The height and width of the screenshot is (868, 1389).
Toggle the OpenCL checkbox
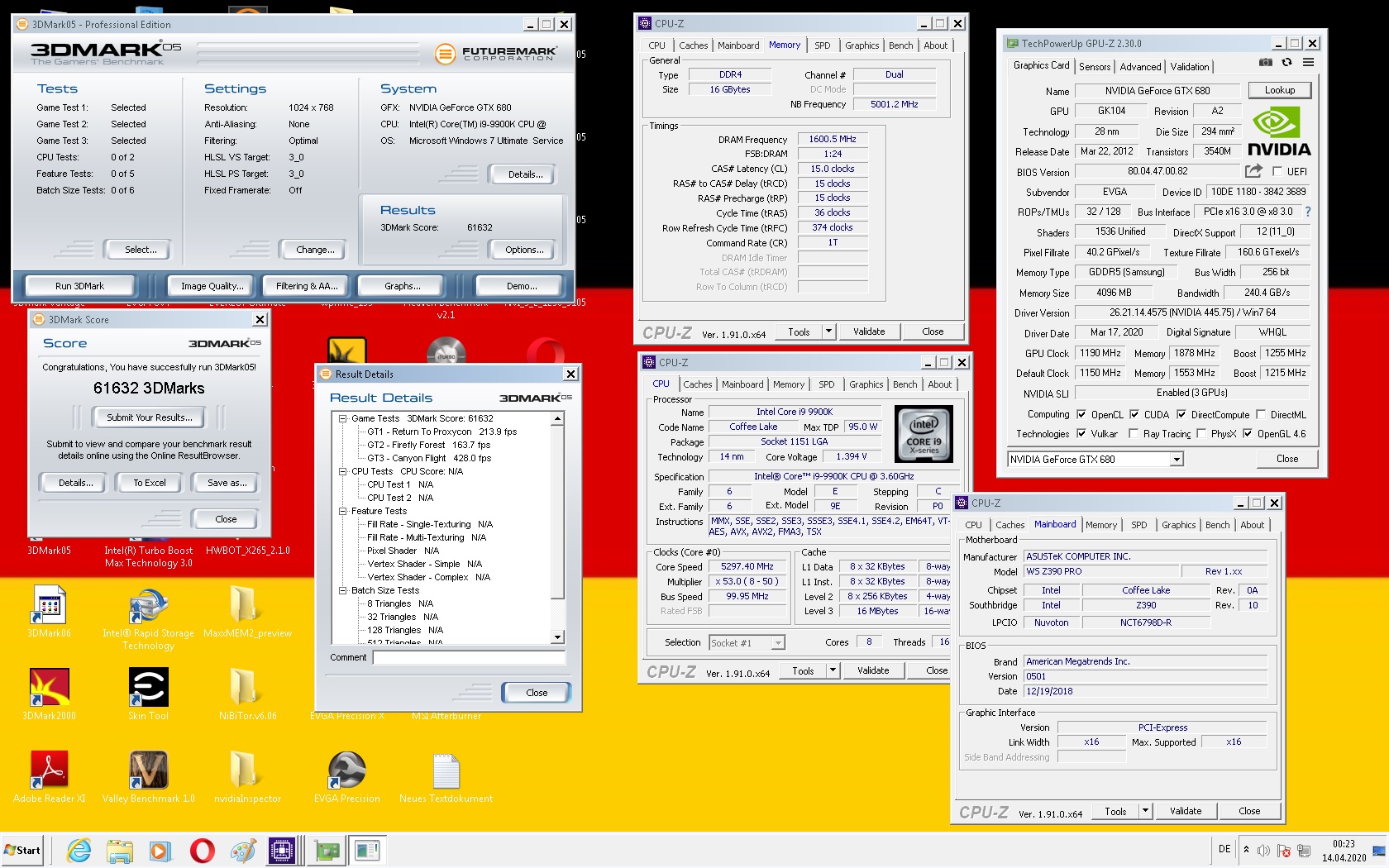(x=1081, y=414)
